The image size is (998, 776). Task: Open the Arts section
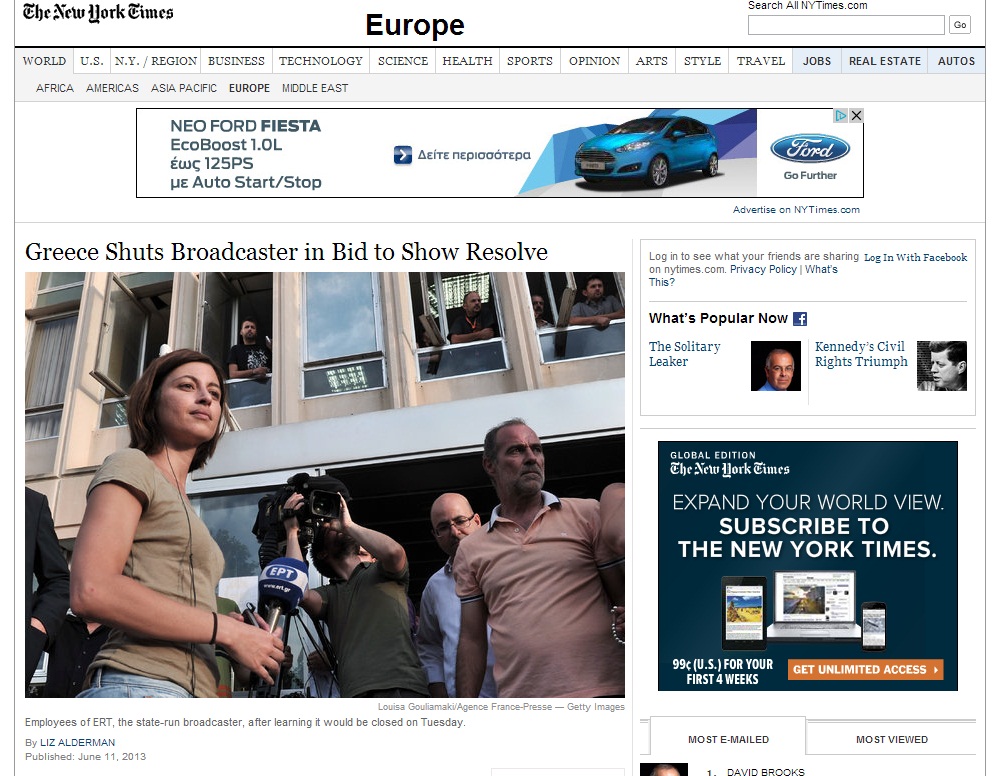(x=652, y=61)
